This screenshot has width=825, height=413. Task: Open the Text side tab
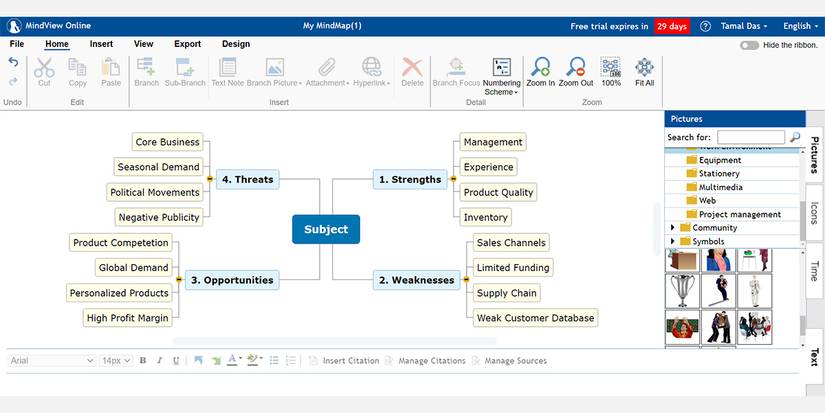click(814, 356)
